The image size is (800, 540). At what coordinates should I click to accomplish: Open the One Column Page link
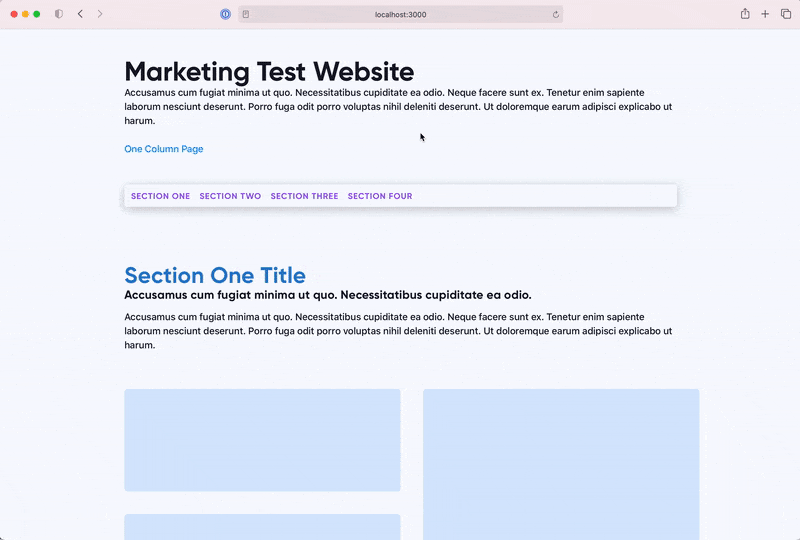point(164,149)
